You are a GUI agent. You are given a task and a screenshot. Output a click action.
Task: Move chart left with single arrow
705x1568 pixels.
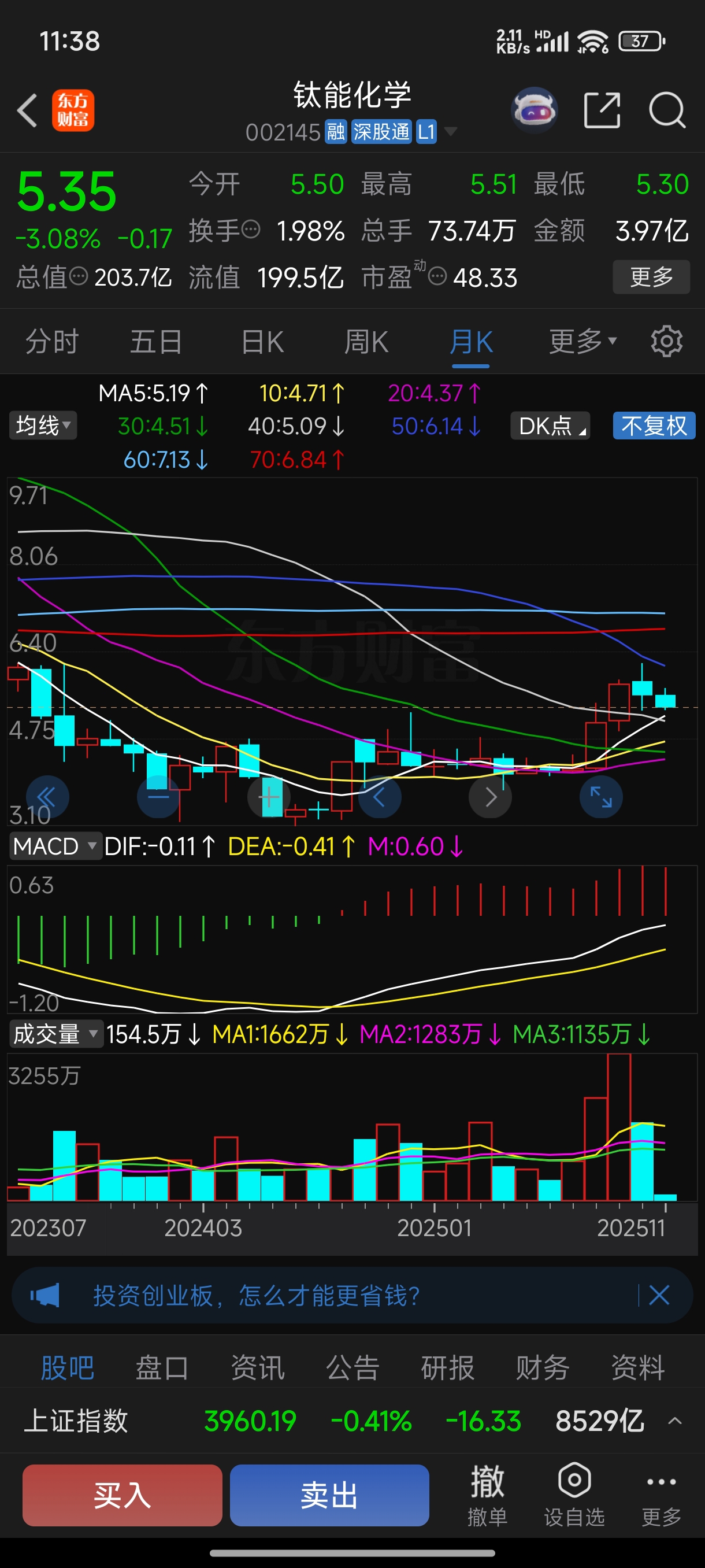point(380,797)
